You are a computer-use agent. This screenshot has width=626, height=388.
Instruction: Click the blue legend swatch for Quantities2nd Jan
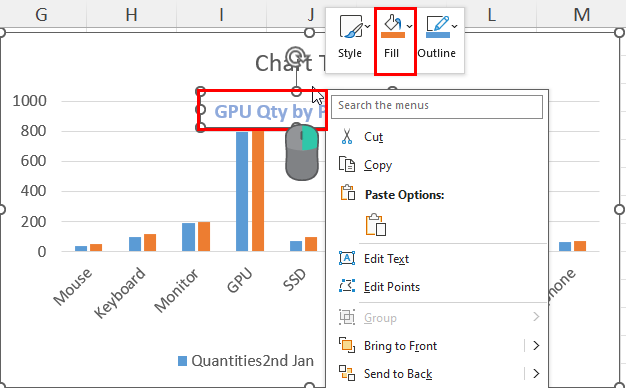coord(182,361)
